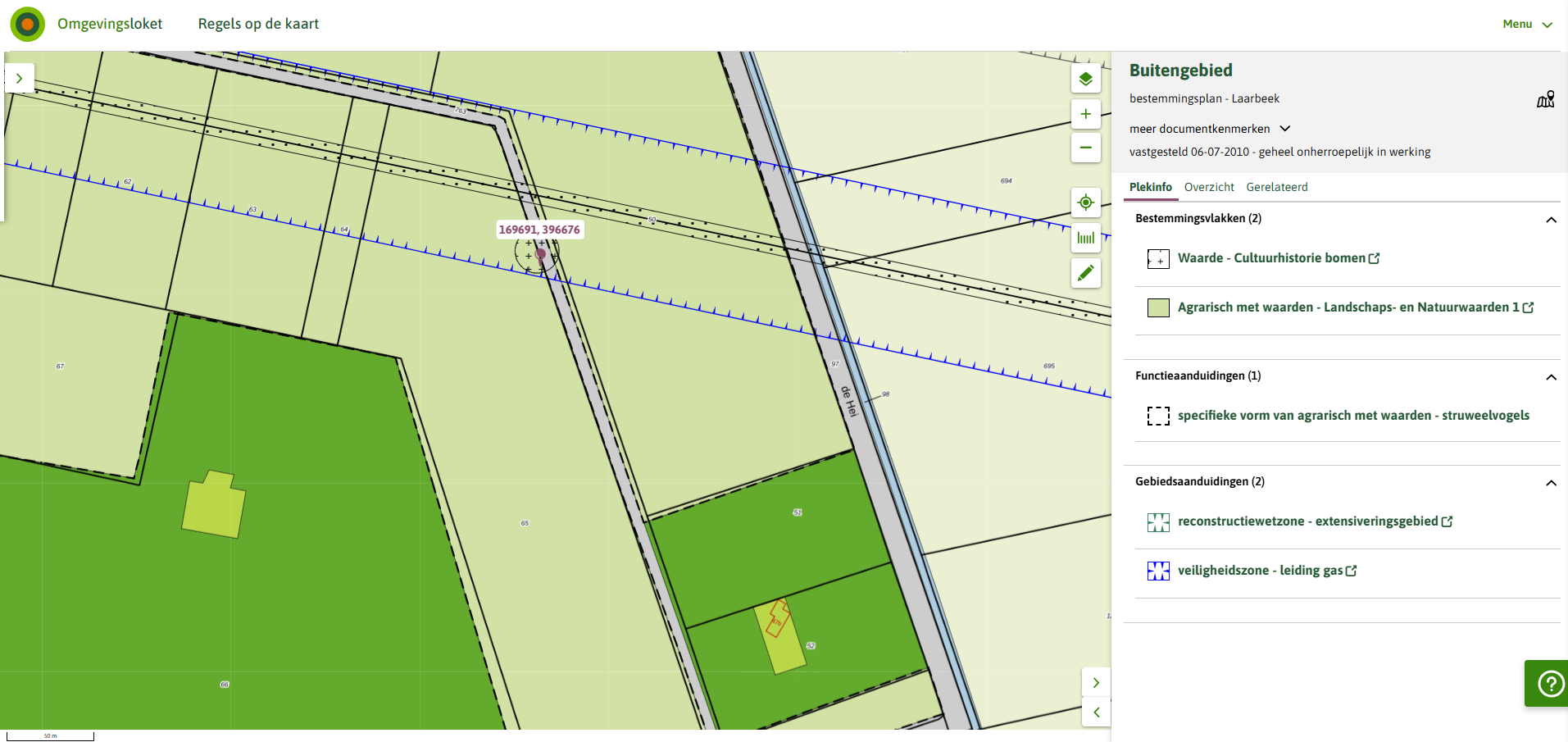
Task: Switch to the Gerelateerd tab
Action: coord(1276,187)
